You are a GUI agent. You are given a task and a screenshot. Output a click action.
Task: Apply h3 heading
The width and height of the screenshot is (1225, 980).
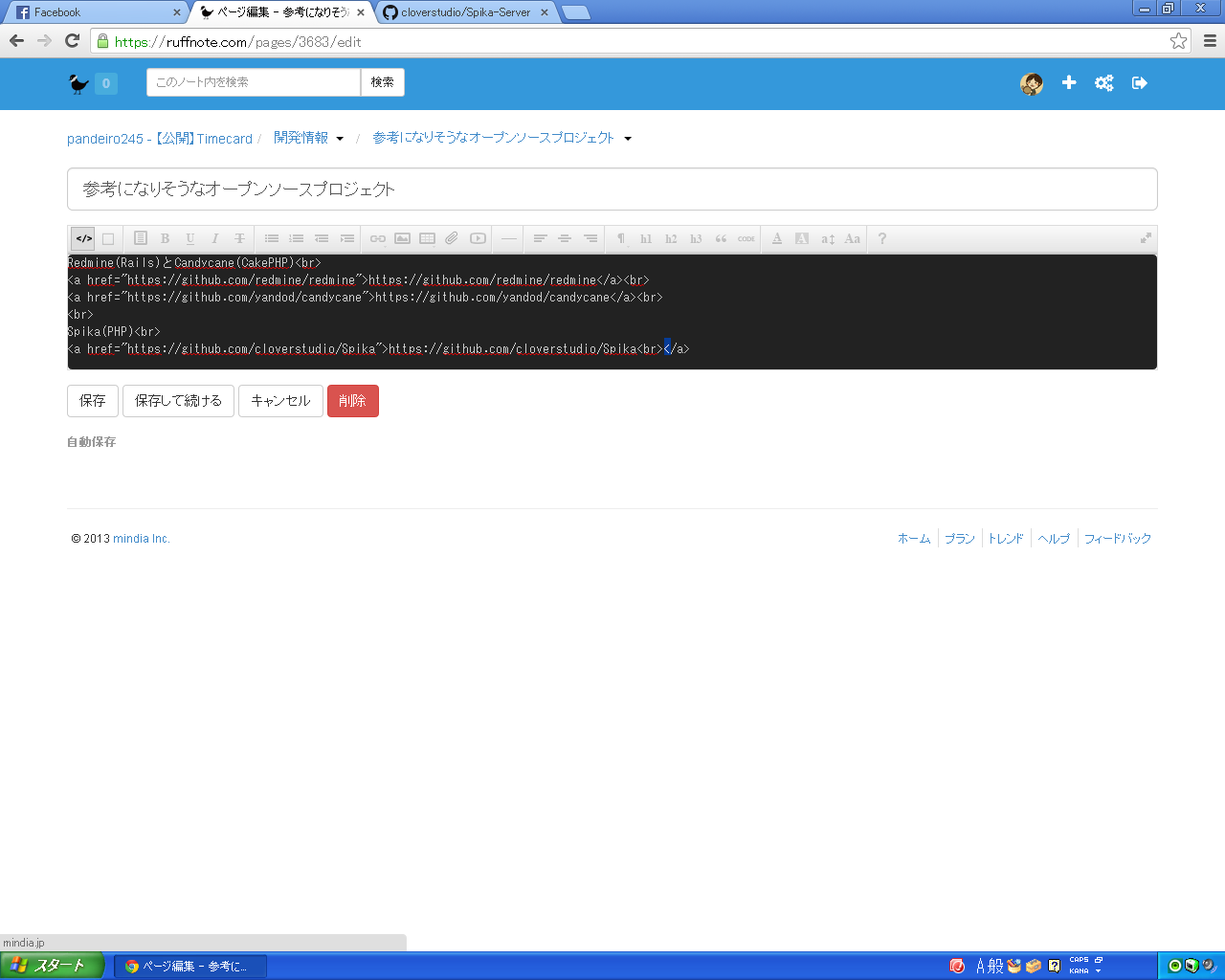click(x=696, y=238)
